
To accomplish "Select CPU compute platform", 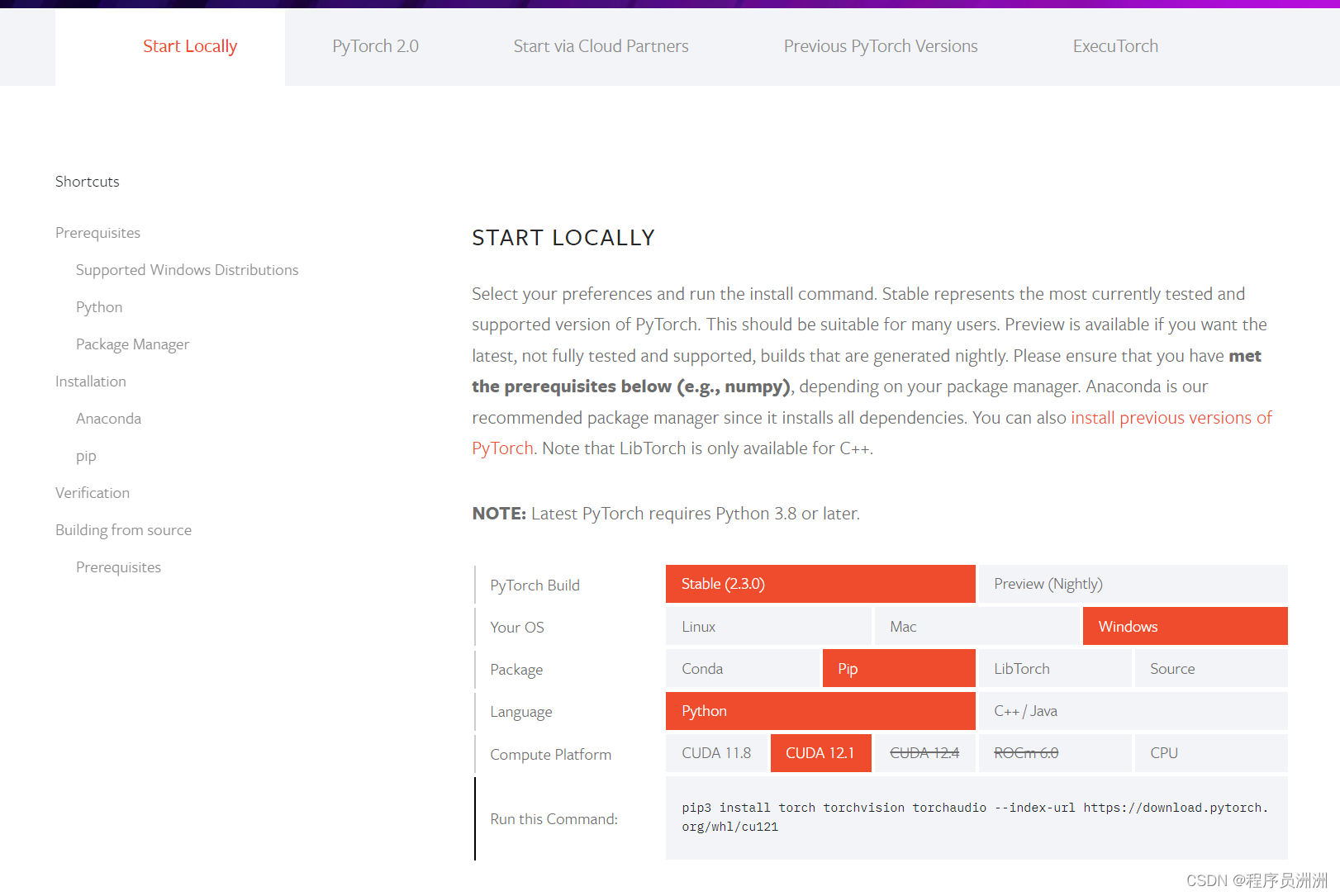I will (x=1211, y=753).
